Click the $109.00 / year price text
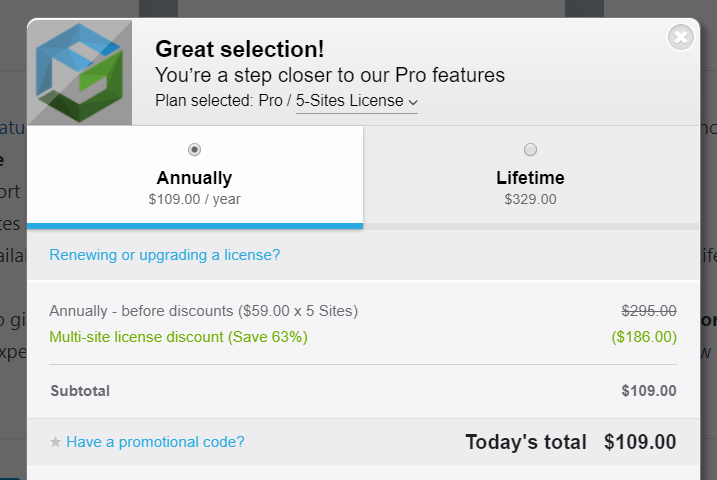The height and width of the screenshot is (480, 717). pos(194,199)
